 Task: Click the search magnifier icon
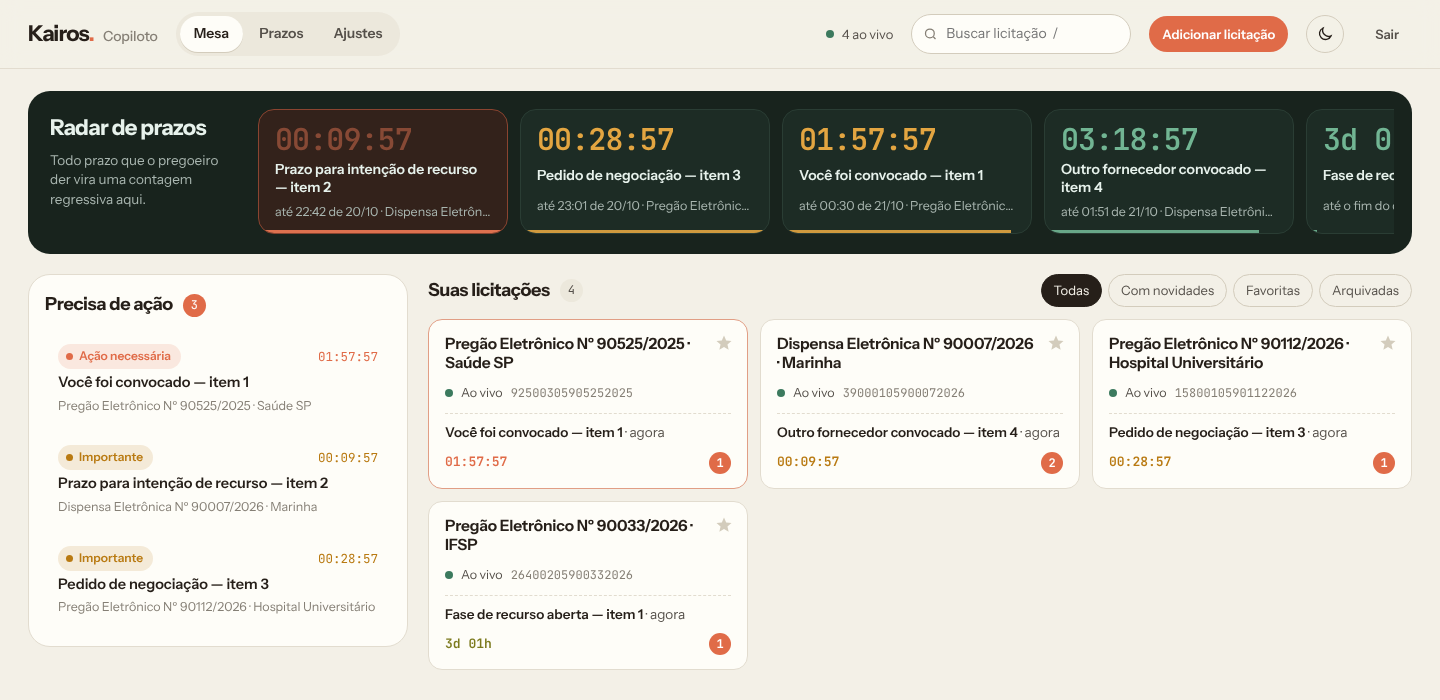pyautogui.click(x=930, y=34)
